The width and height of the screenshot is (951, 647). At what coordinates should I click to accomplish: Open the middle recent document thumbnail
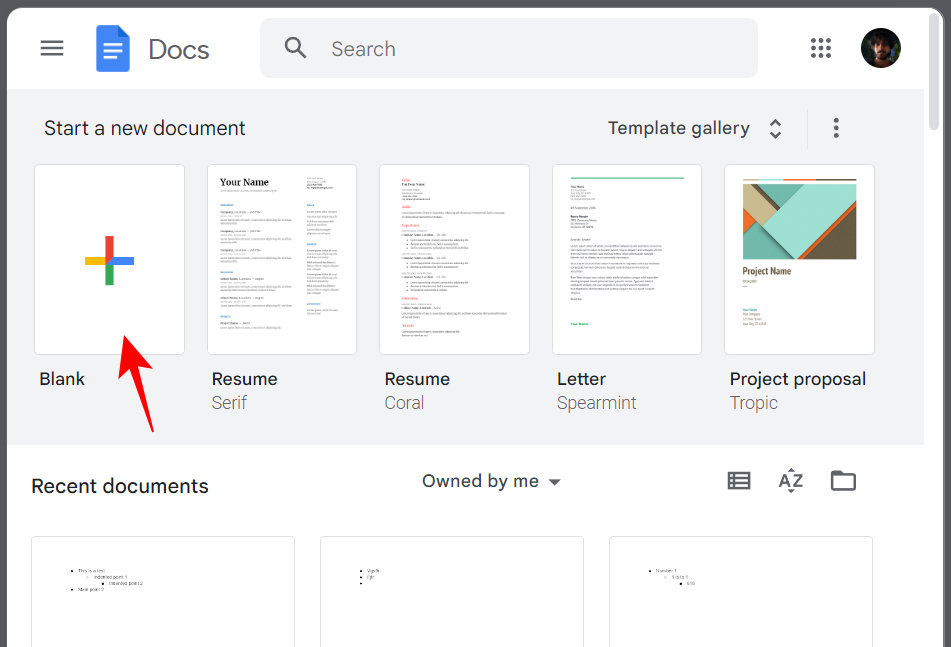(x=452, y=591)
